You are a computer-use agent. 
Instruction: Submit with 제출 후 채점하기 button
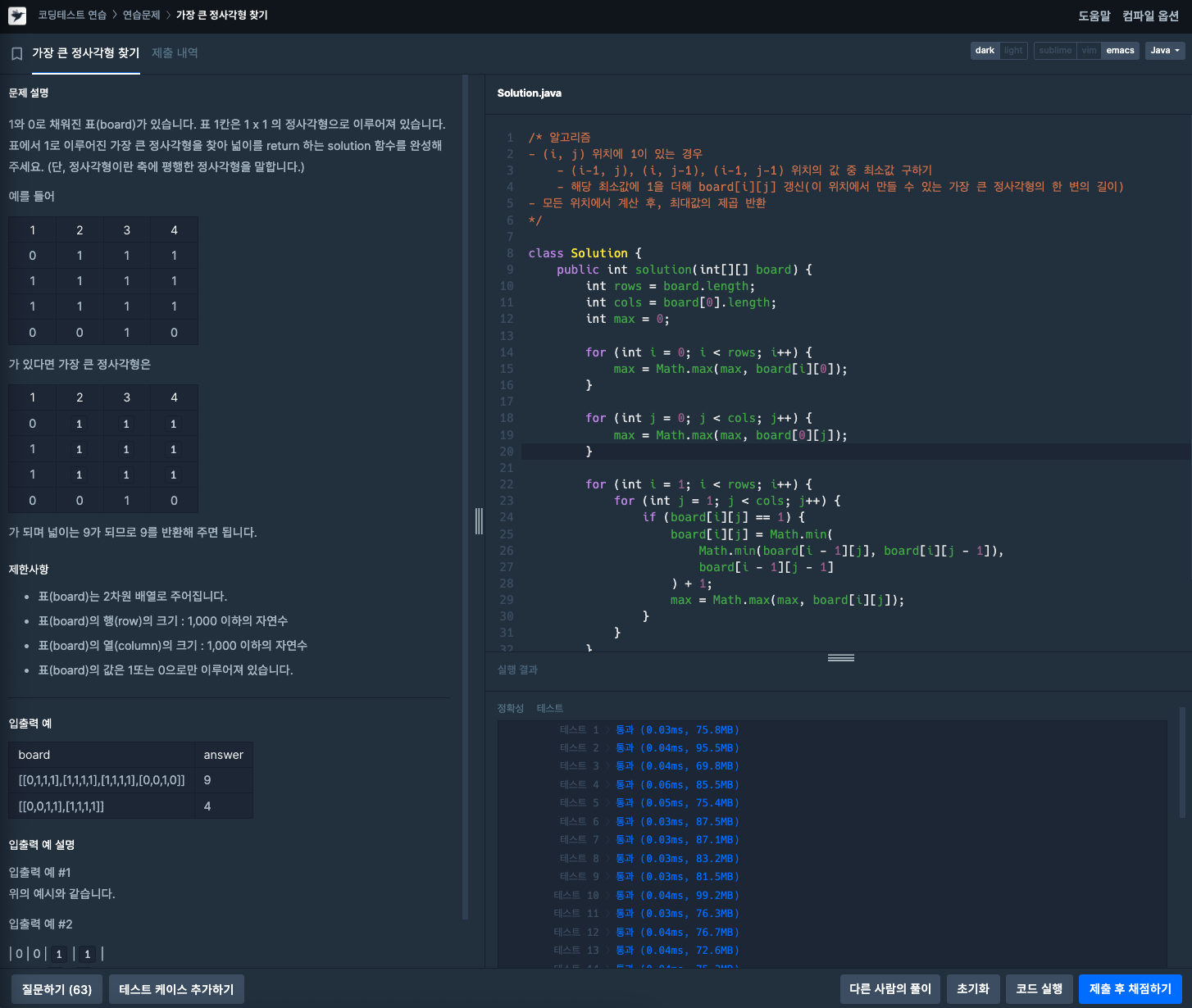(1131, 989)
